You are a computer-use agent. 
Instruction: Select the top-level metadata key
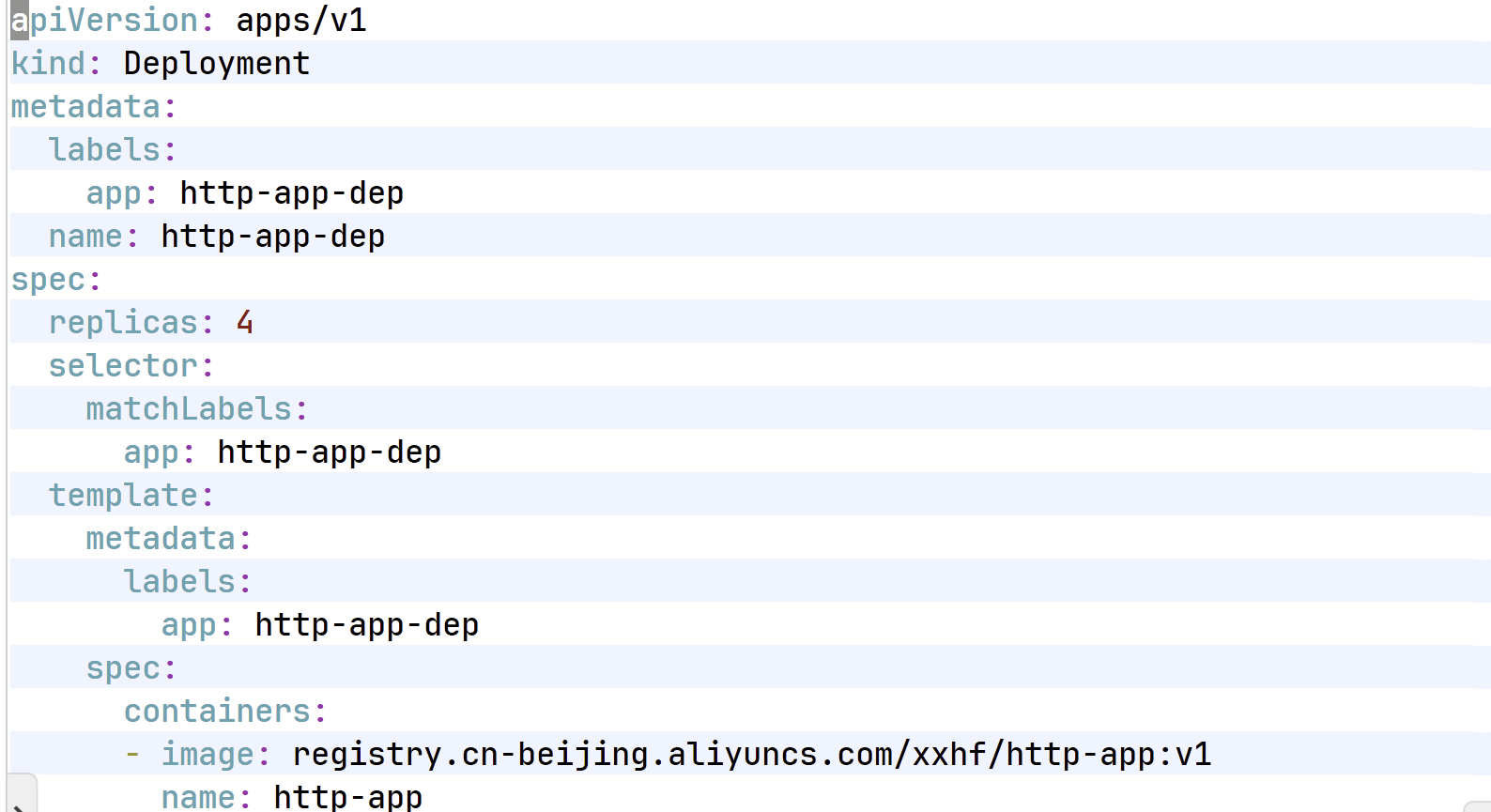pyautogui.click(x=85, y=107)
